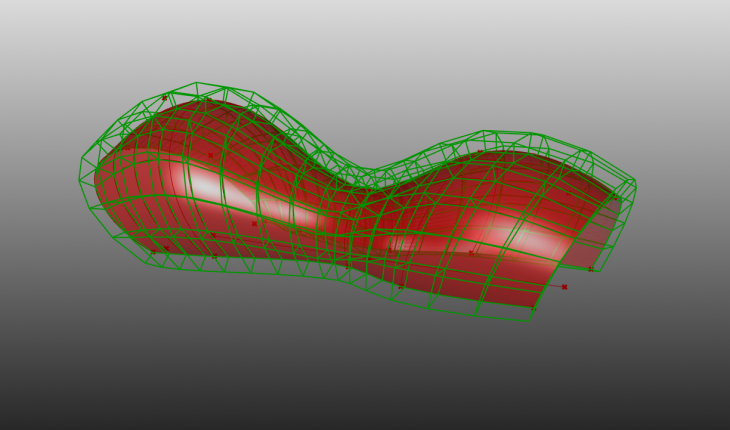This screenshot has width=730, height=430.
Task: Pick the red point at the cut edge bottom
Action: pyautogui.click(x=534, y=308)
